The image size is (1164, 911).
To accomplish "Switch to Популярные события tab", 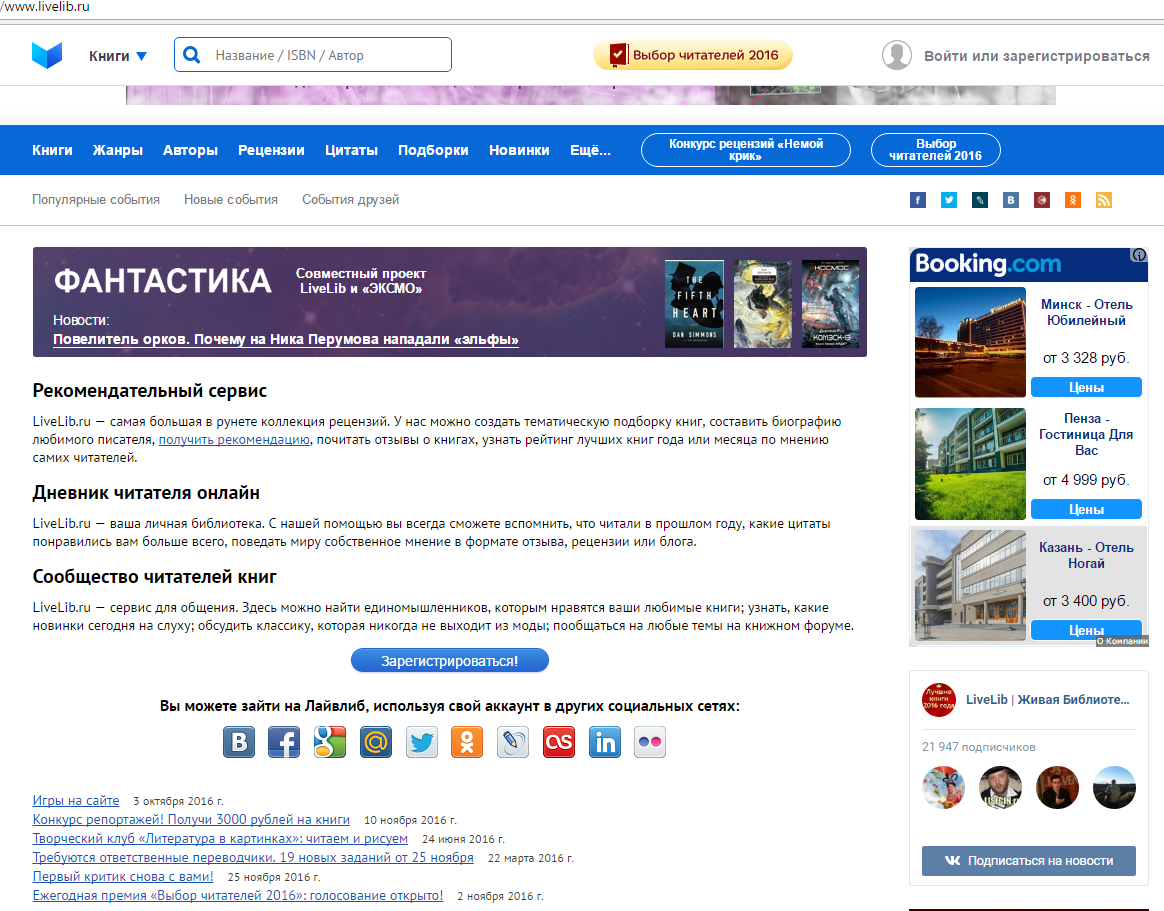I will 96,200.
